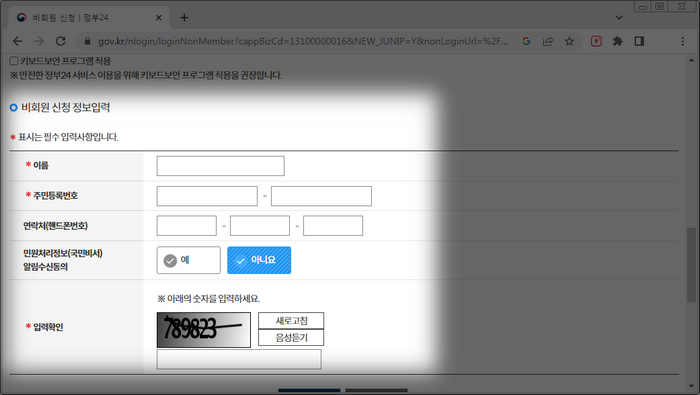Screen dimensions: 700x395
Task: Click the 이름 input field
Action: [221, 166]
